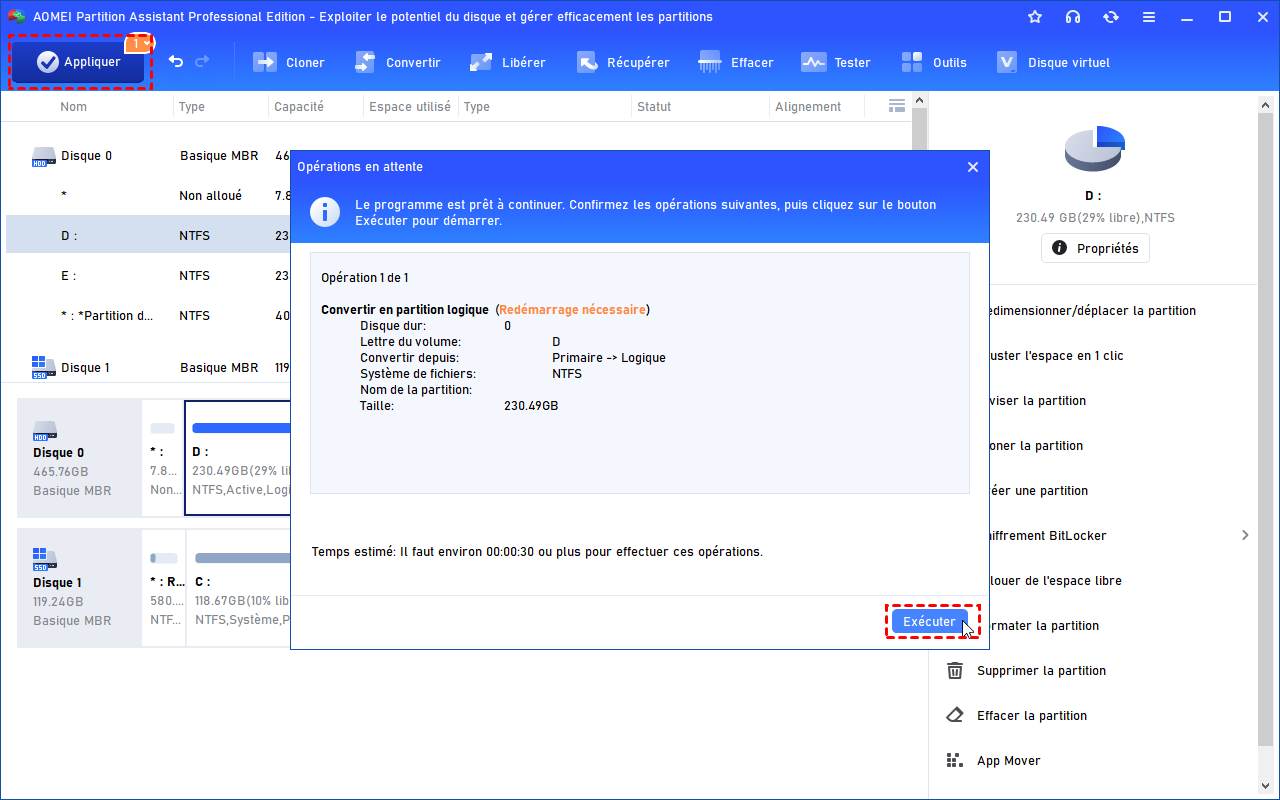The height and width of the screenshot is (800, 1280).
Task: Select Supprimer la partition
Action: pos(1040,670)
